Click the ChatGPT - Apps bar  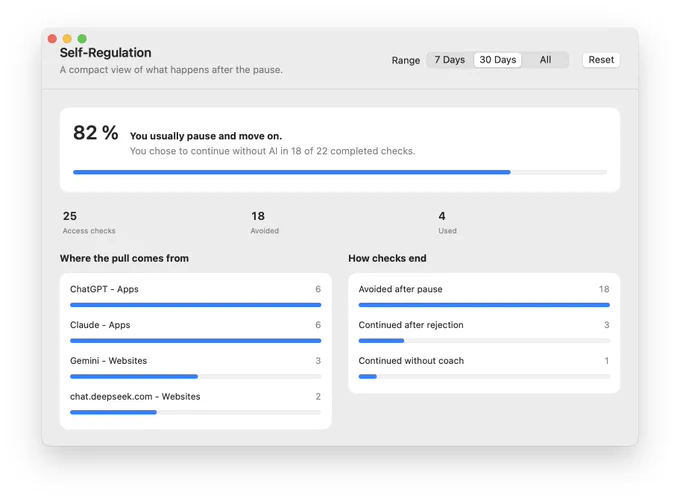click(x=196, y=305)
